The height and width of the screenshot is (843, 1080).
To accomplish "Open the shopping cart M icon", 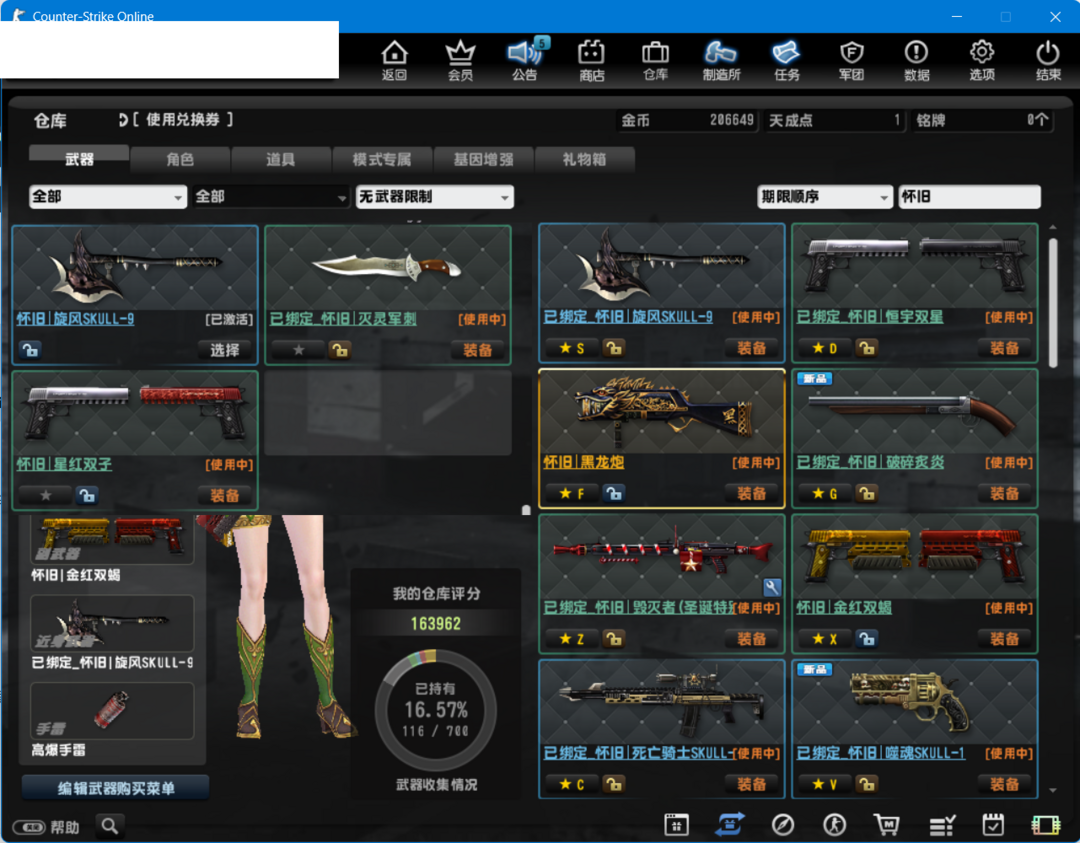I will (x=887, y=824).
